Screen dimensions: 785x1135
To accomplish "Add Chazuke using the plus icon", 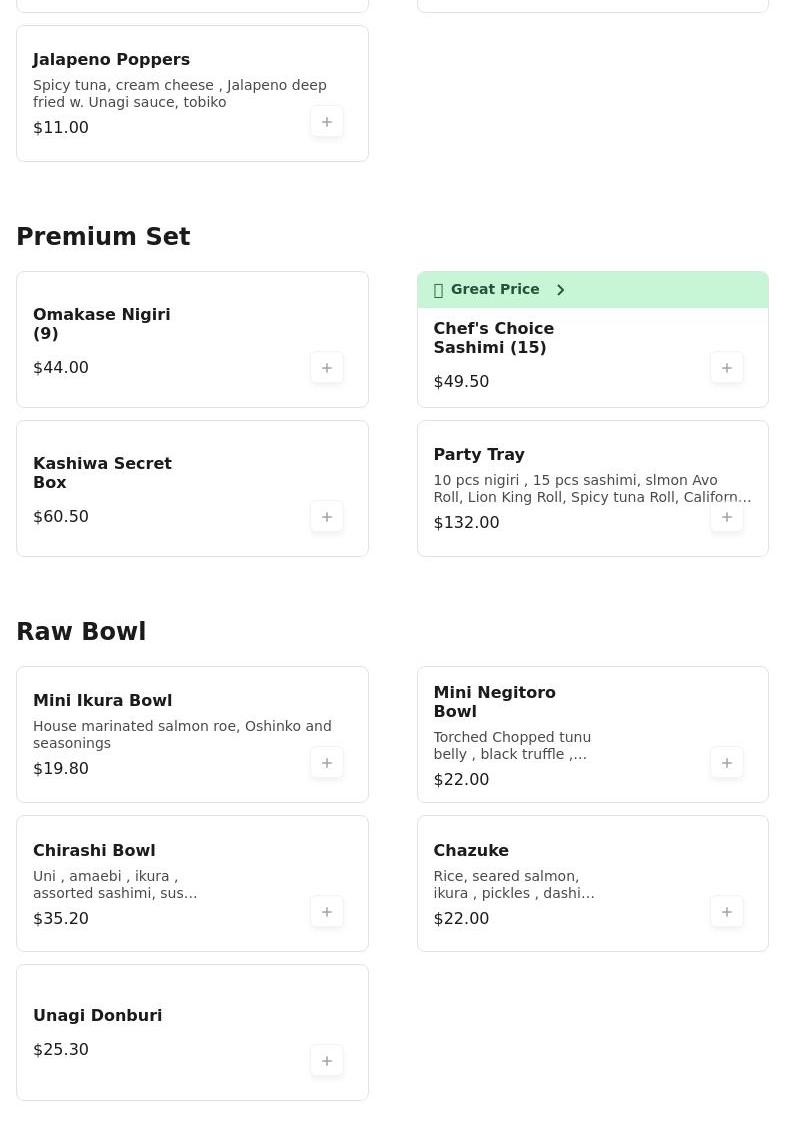I will (x=727, y=912).
